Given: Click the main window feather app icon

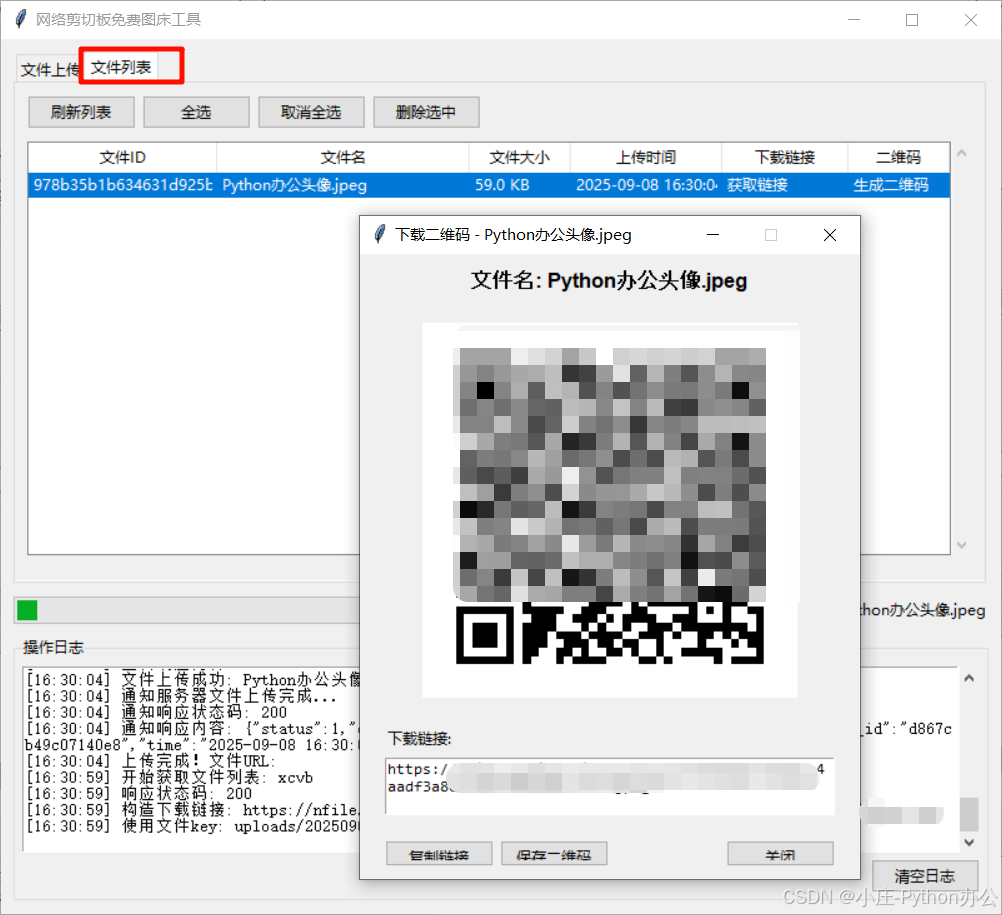Looking at the screenshot, I should (x=21, y=19).
